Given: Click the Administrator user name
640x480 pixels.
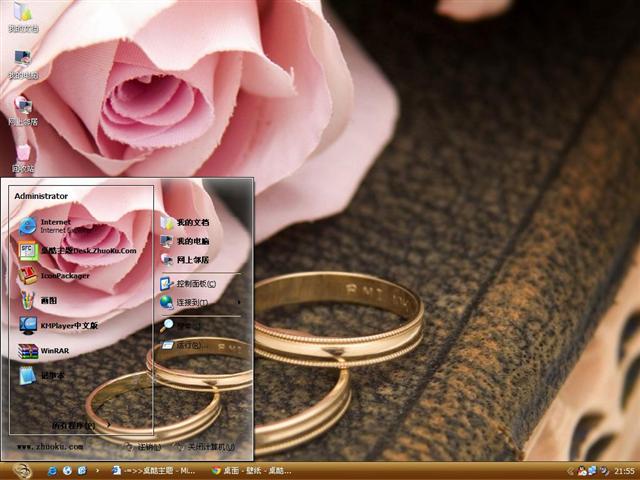Looking at the screenshot, I should pos(41,196).
